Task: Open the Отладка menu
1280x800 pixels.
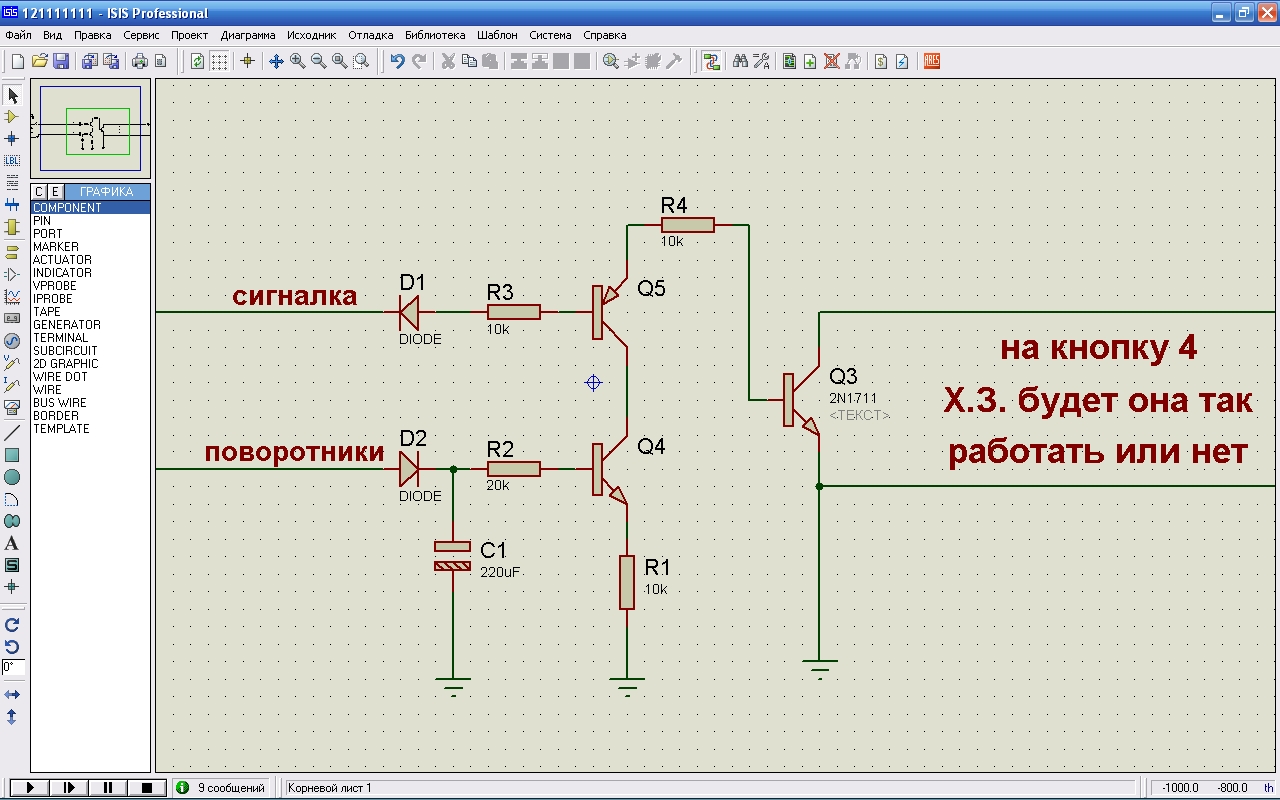Action: pyautogui.click(x=370, y=35)
